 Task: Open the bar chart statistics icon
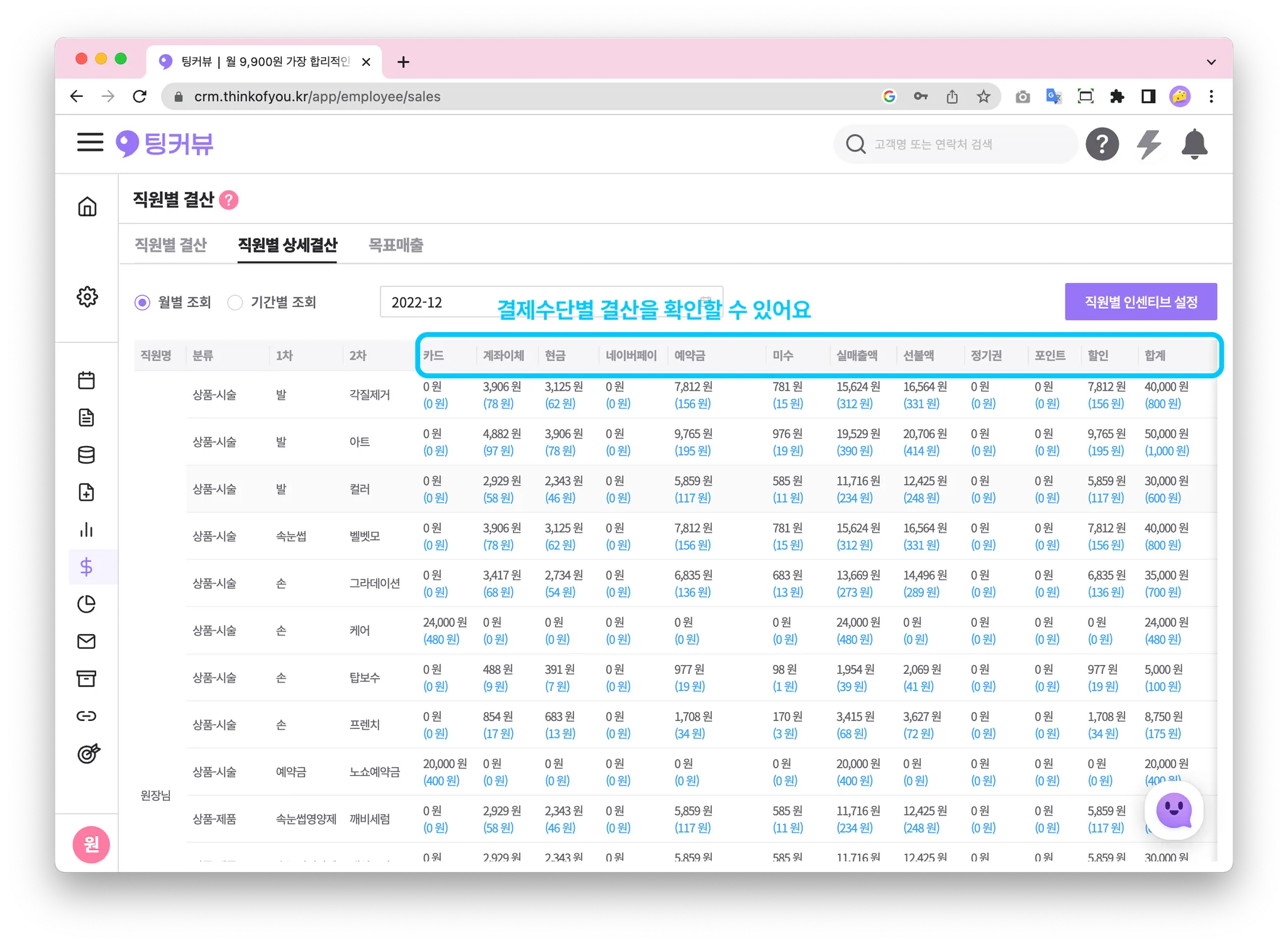[x=86, y=530]
